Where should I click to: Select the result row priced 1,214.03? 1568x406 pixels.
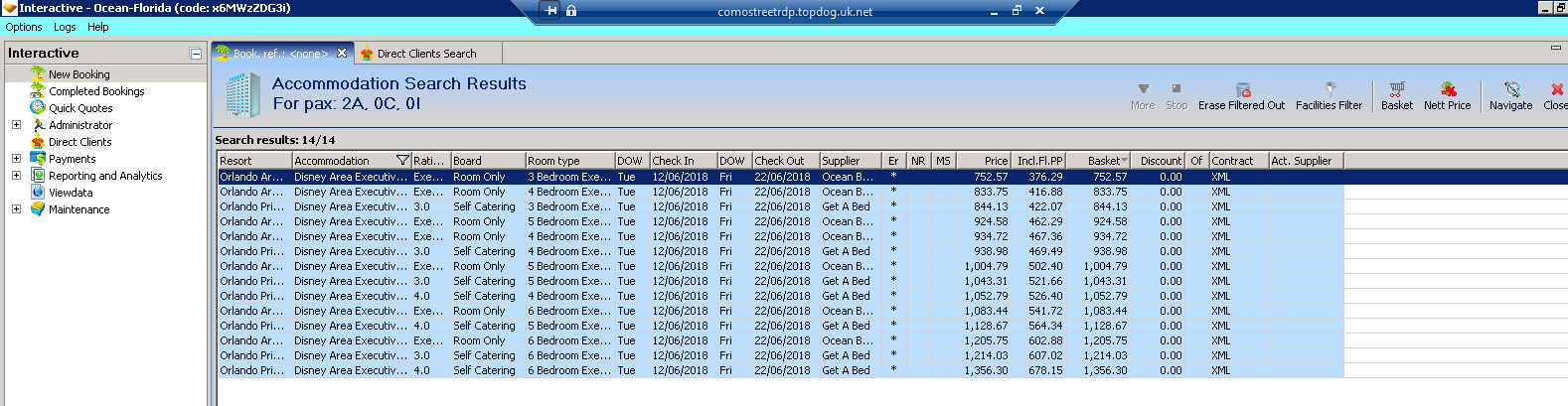pyautogui.click(x=780, y=355)
